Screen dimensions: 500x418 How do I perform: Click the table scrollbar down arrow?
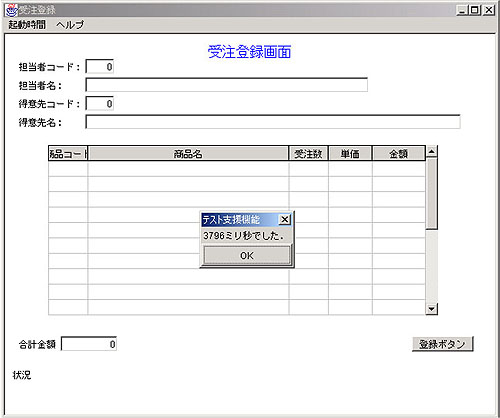pos(432,309)
